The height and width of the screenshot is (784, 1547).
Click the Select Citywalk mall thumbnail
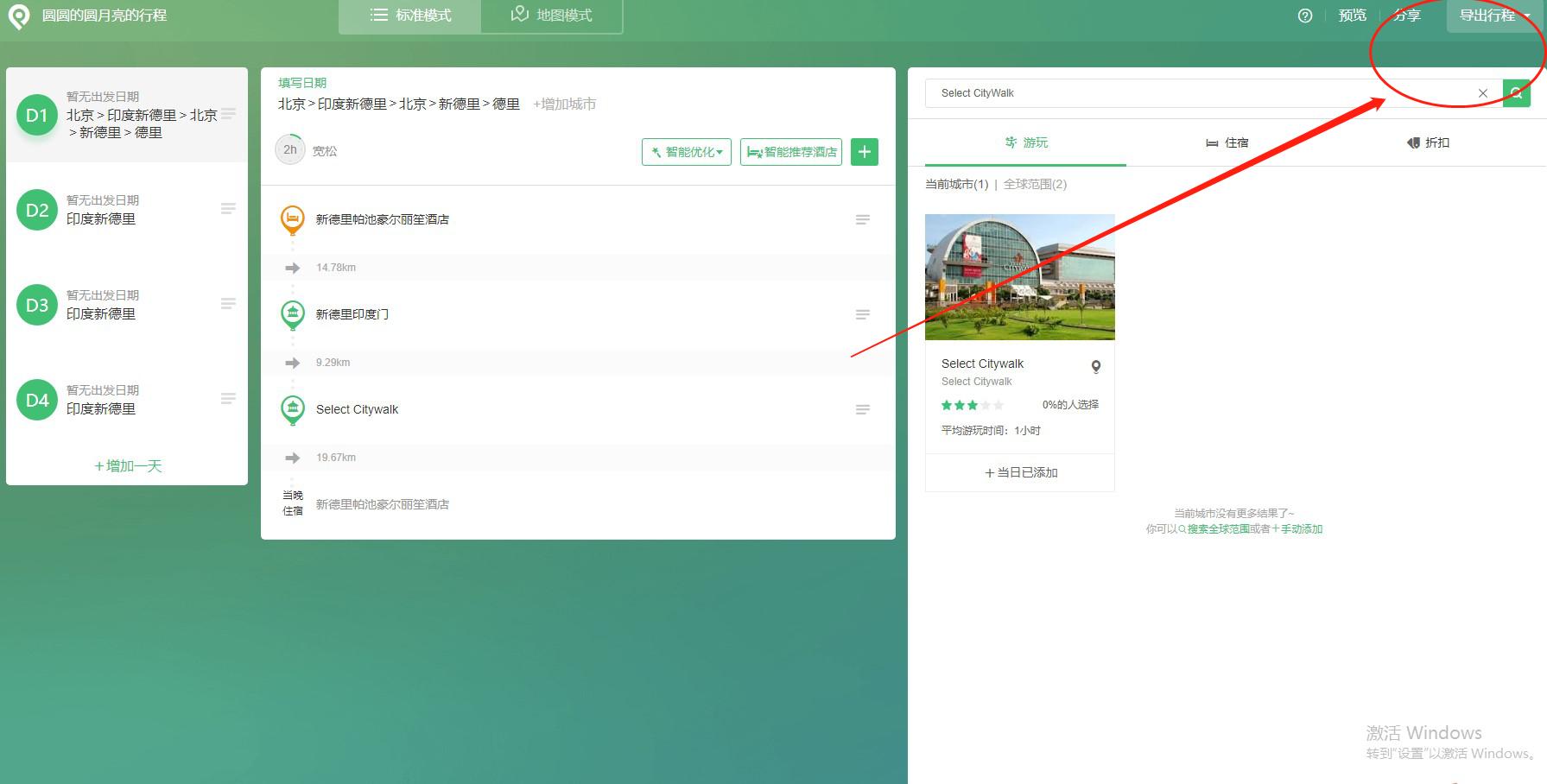pyautogui.click(x=1019, y=276)
